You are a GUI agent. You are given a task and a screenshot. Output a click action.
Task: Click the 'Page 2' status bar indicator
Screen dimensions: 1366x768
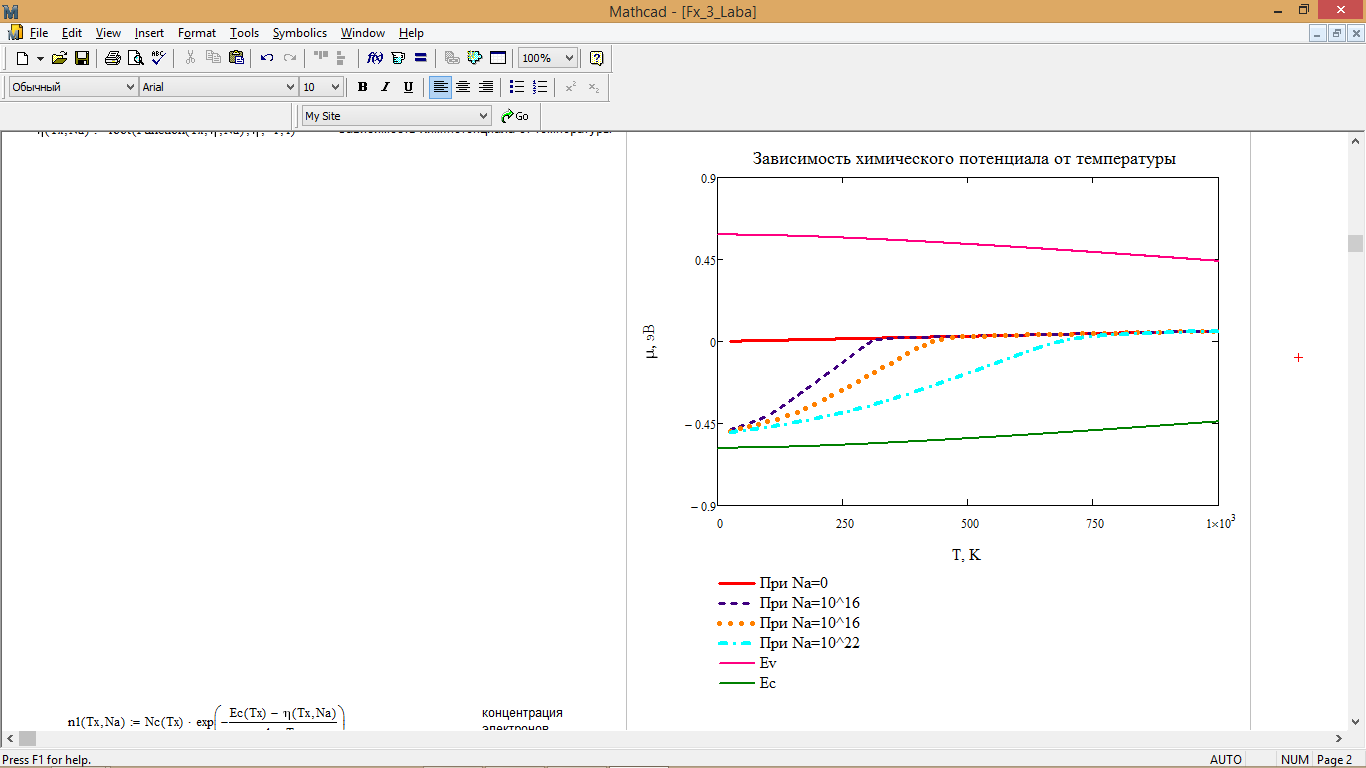pos(1334,760)
